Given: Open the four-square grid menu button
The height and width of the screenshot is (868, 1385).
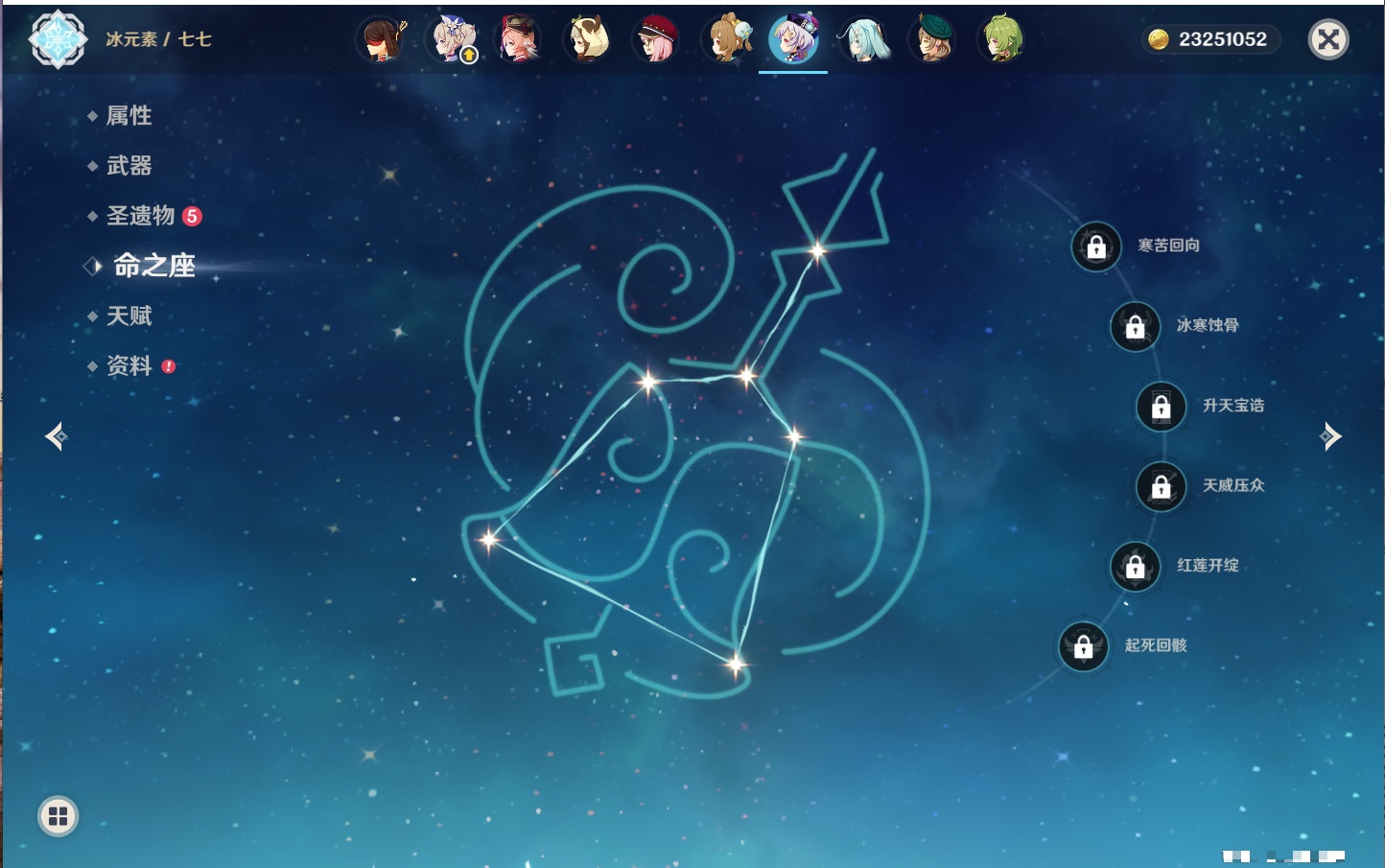Looking at the screenshot, I should pyautogui.click(x=58, y=816).
